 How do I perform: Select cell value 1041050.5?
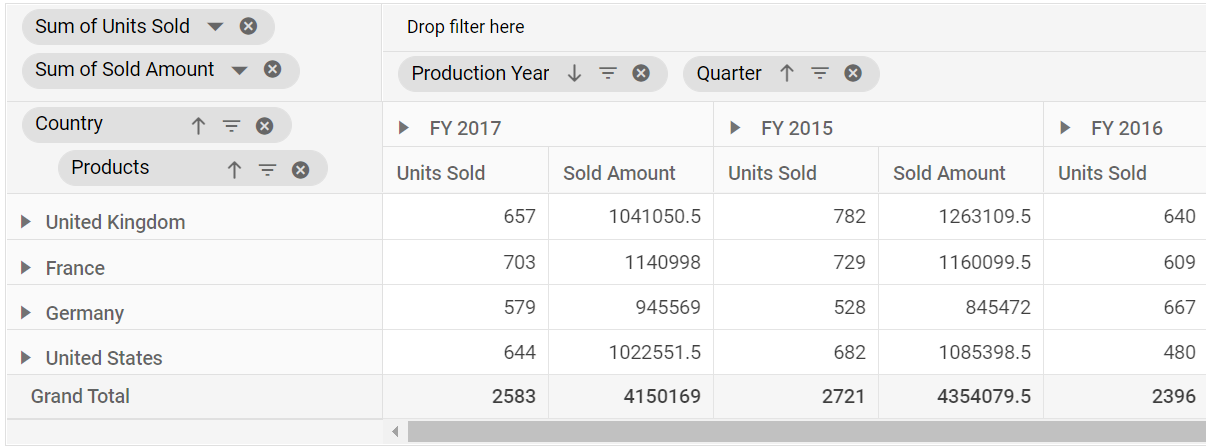pyautogui.click(x=631, y=217)
